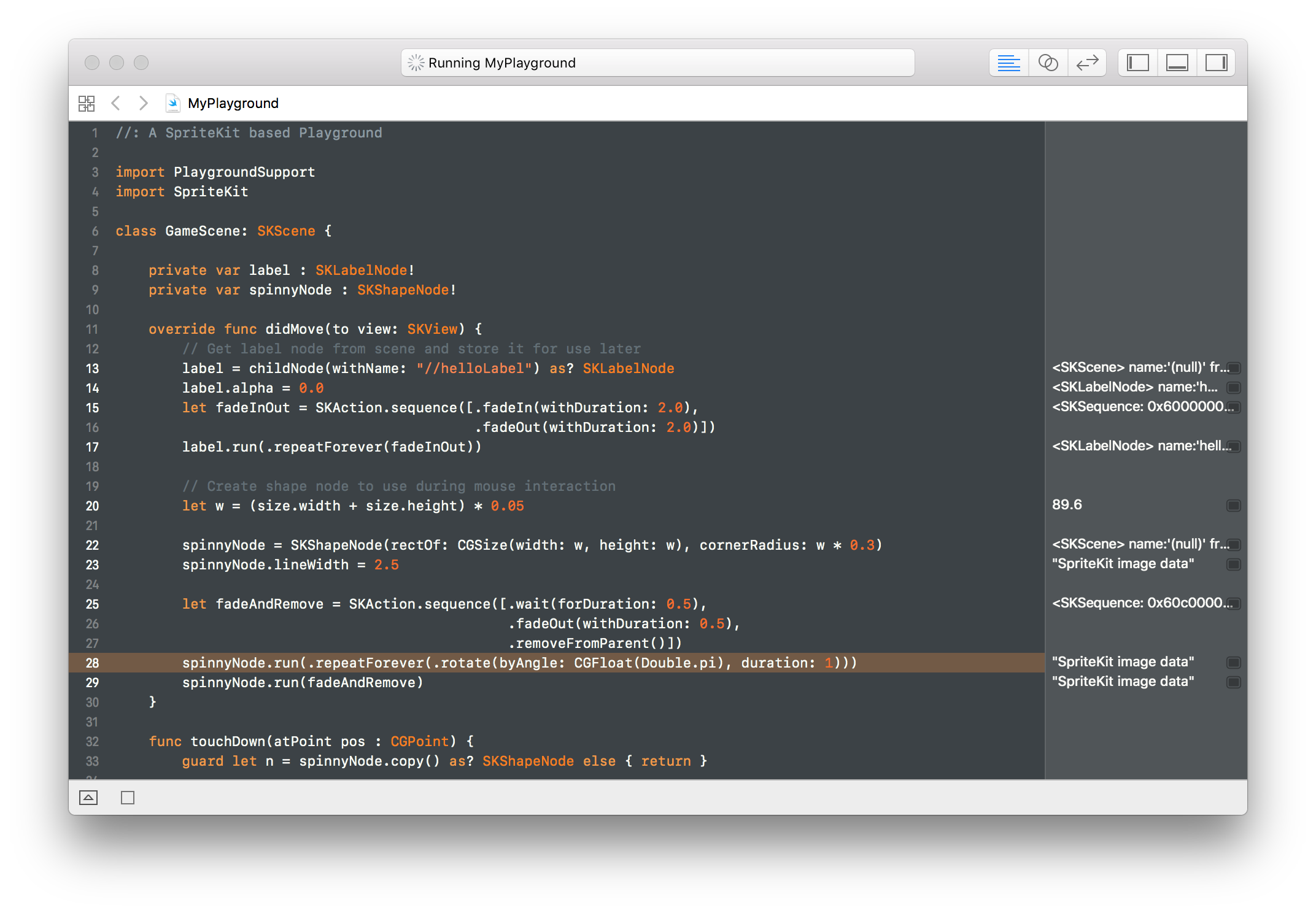This screenshot has width=1316, height=913.
Task: Go forward to the next file
Action: 143,103
